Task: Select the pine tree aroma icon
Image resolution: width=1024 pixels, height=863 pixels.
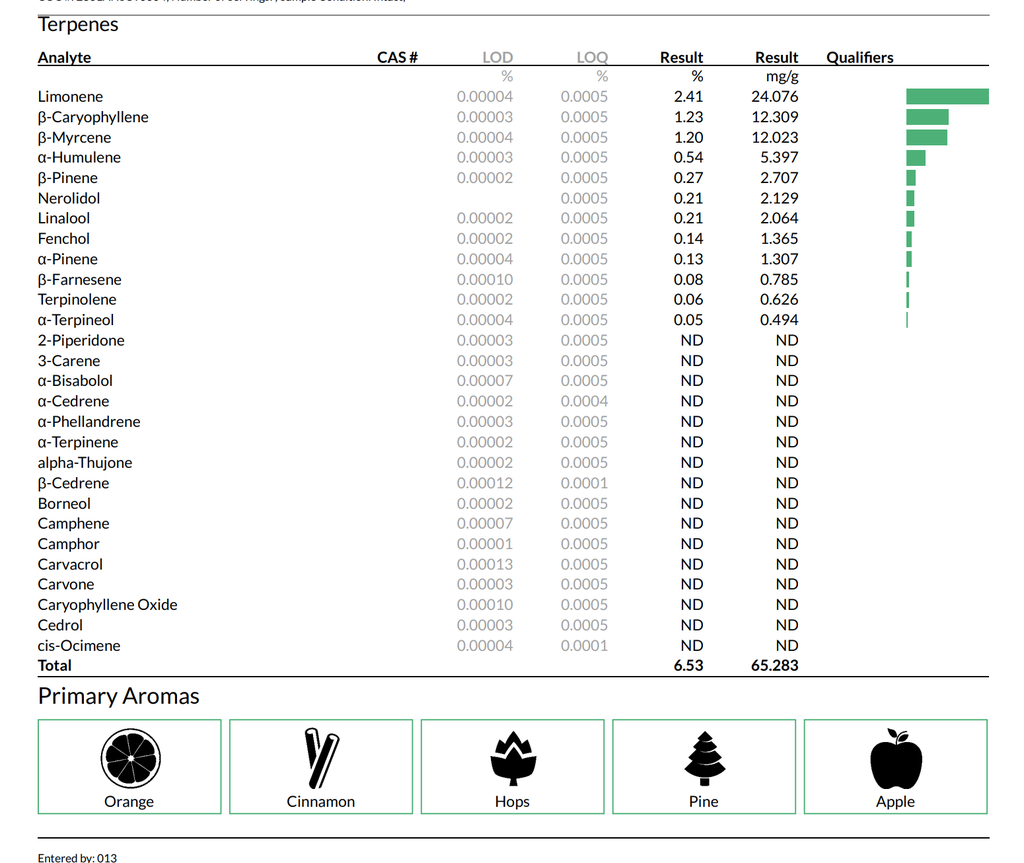Action: click(x=704, y=759)
